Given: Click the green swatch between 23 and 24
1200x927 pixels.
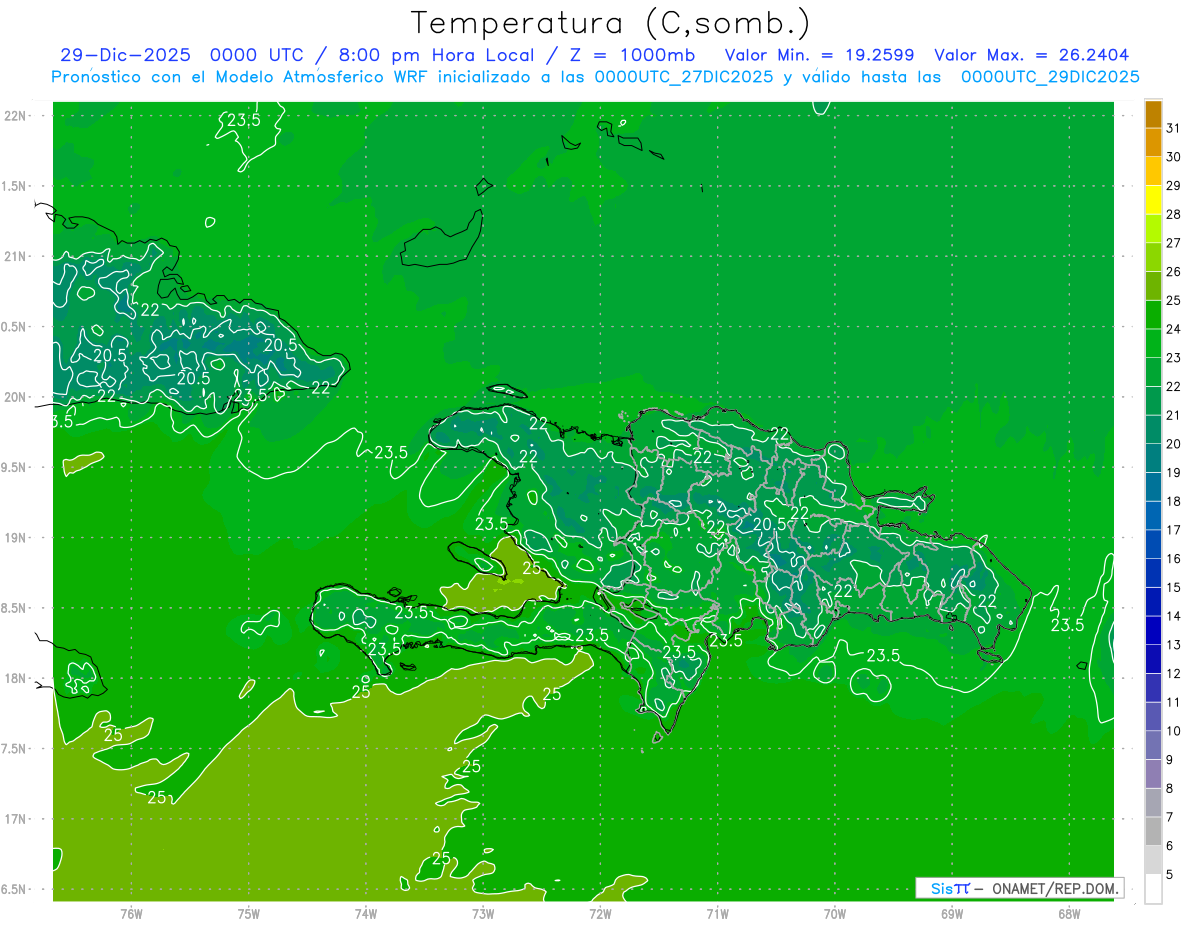Looking at the screenshot, I should (1153, 343).
